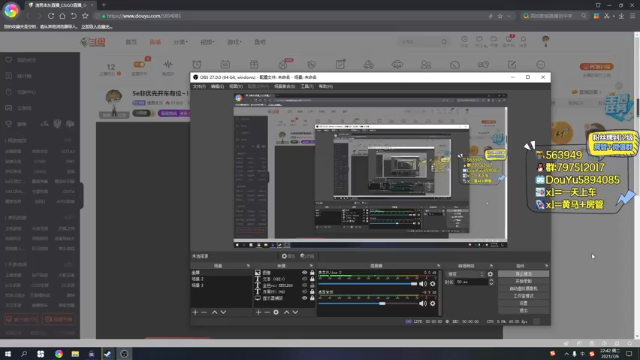Screen dimensions: 640x360
Task: Open settings gear for second mixer channel
Action: 433,303
